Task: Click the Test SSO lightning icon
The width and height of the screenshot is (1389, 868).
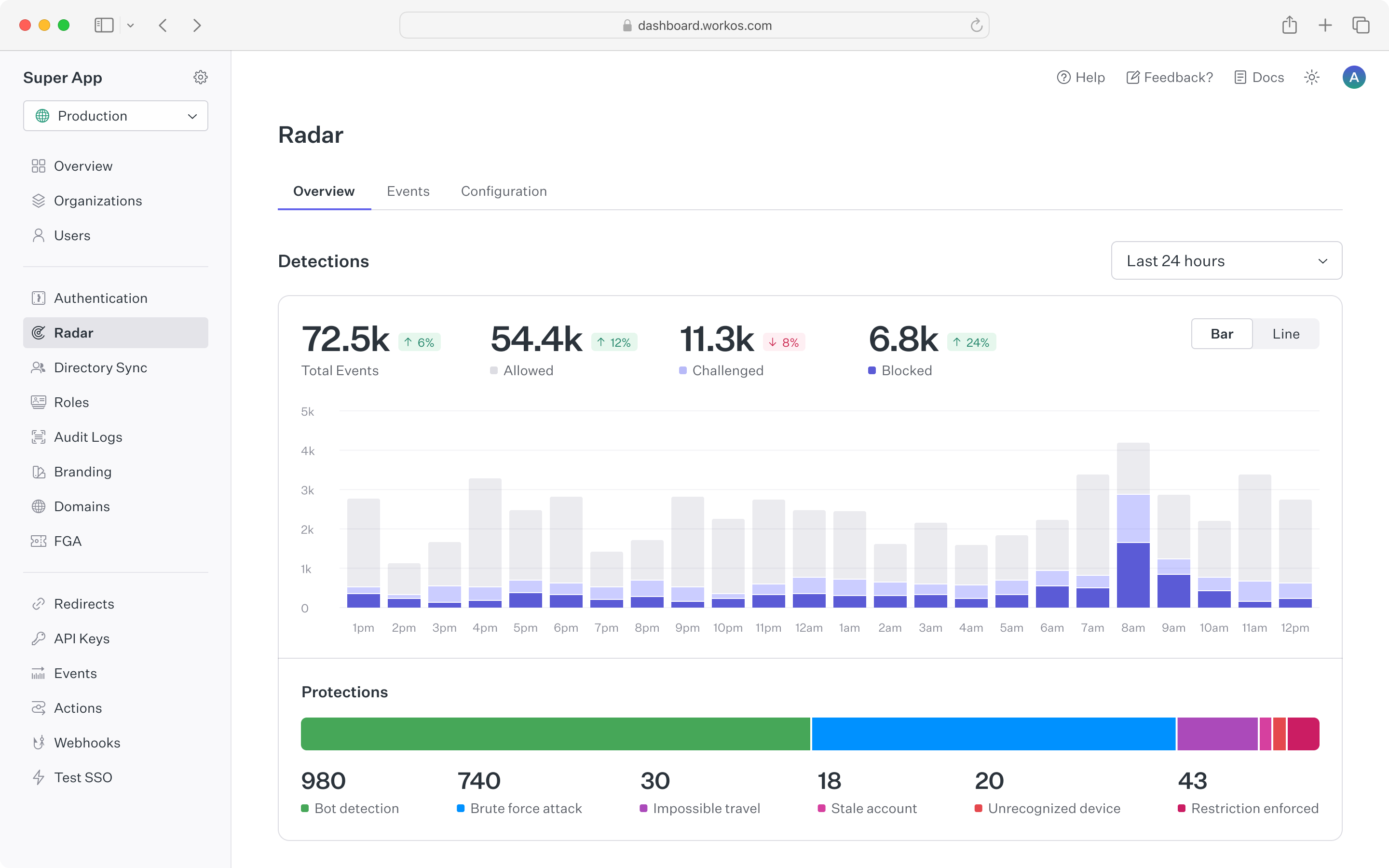Action: coord(39,777)
